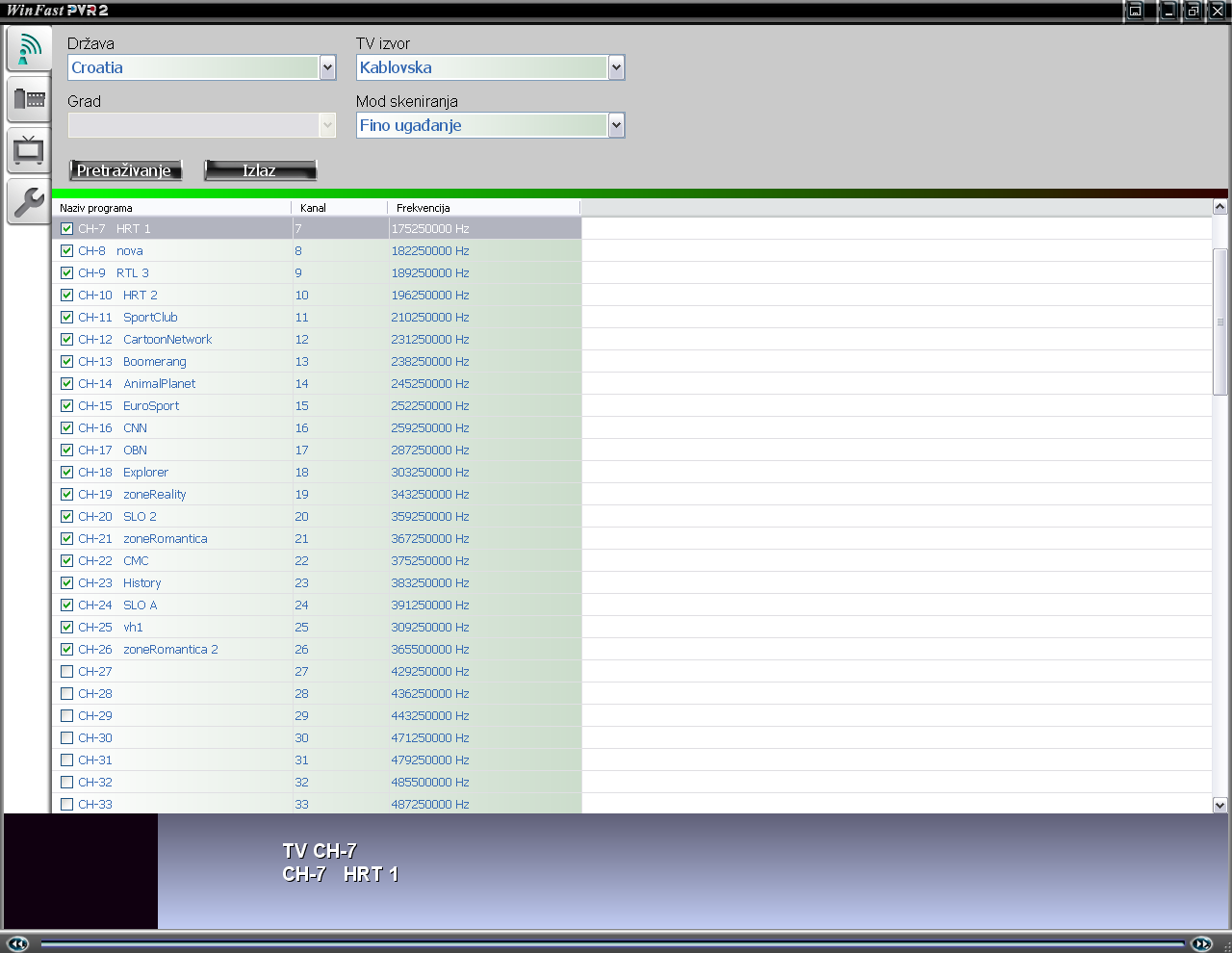Viewport: 1232px width, 953px height.
Task: Open the Država dropdown showing Croatia
Action: (202, 67)
